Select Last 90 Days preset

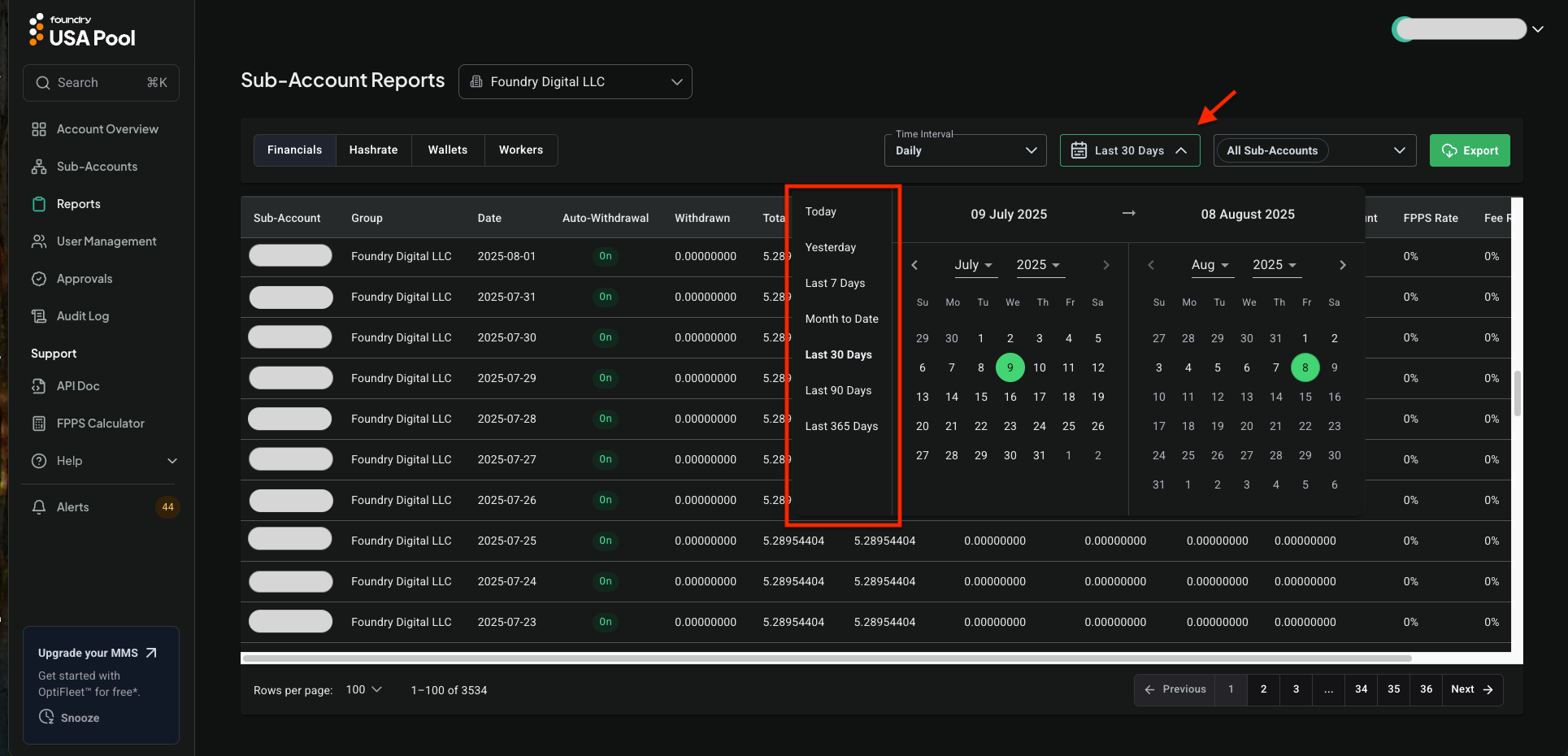pyautogui.click(x=838, y=390)
